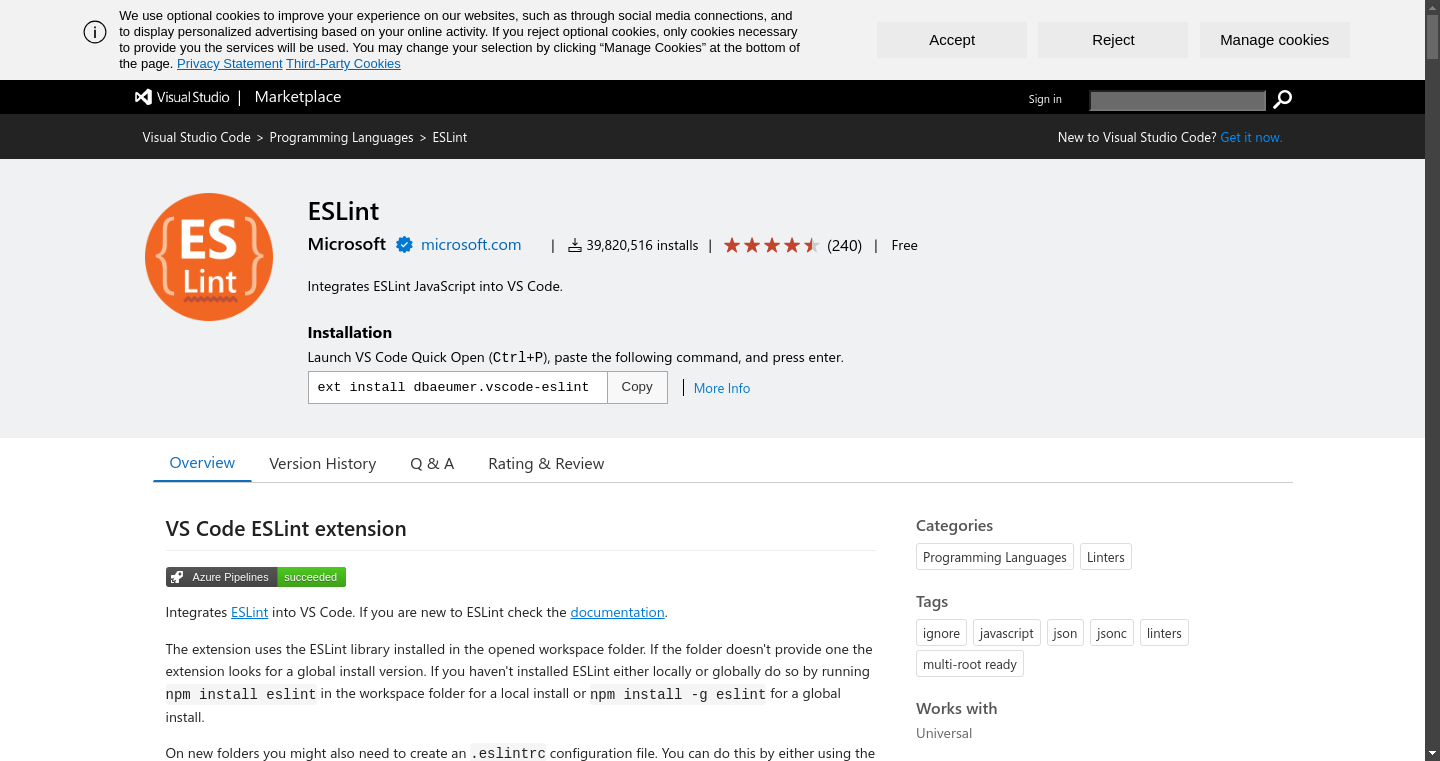Open Visual Studio Code breadcrumb
Image resolution: width=1440 pixels, height=761 pixels.
(196, 137)
